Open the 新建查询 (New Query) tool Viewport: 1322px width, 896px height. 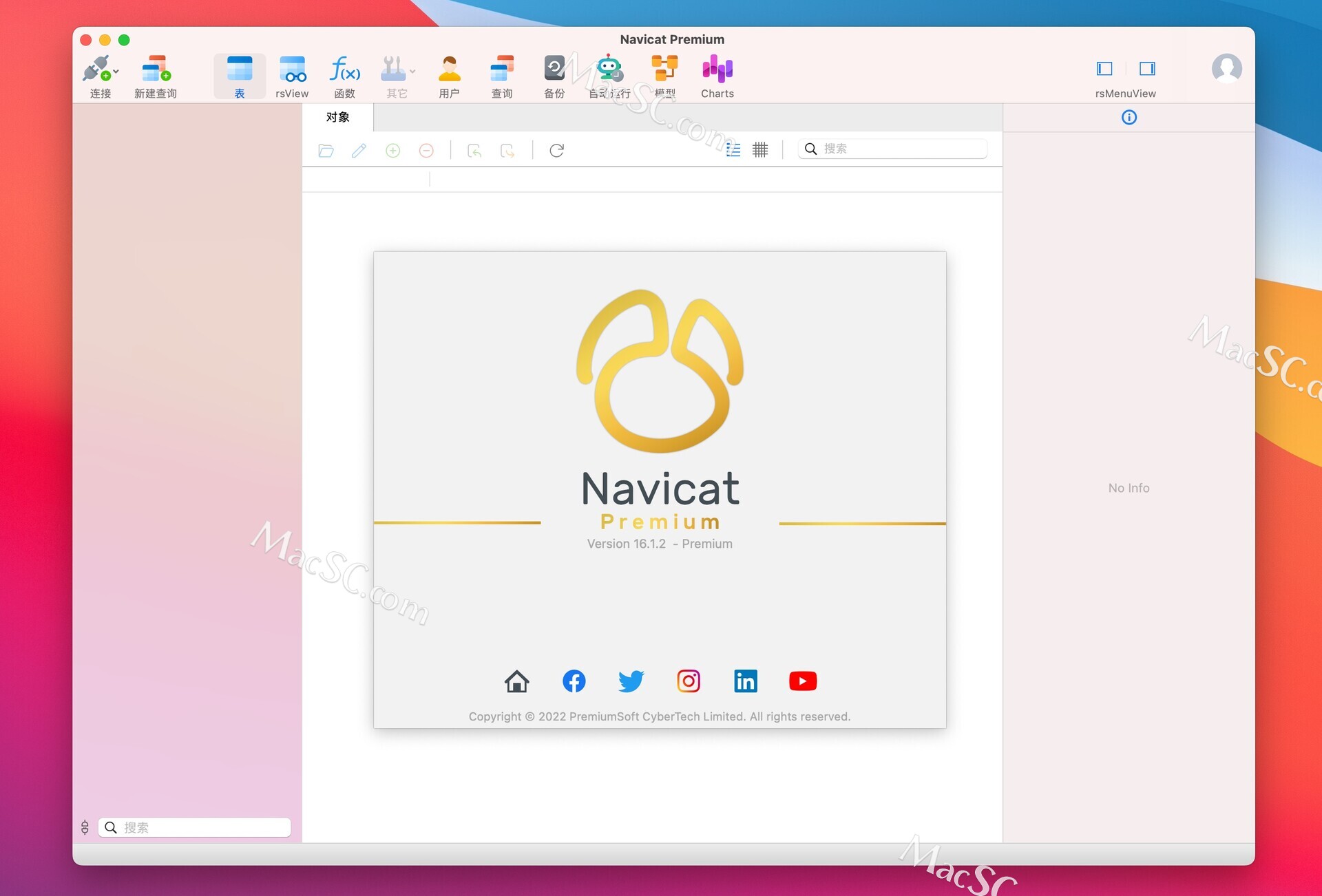[154, 75]
